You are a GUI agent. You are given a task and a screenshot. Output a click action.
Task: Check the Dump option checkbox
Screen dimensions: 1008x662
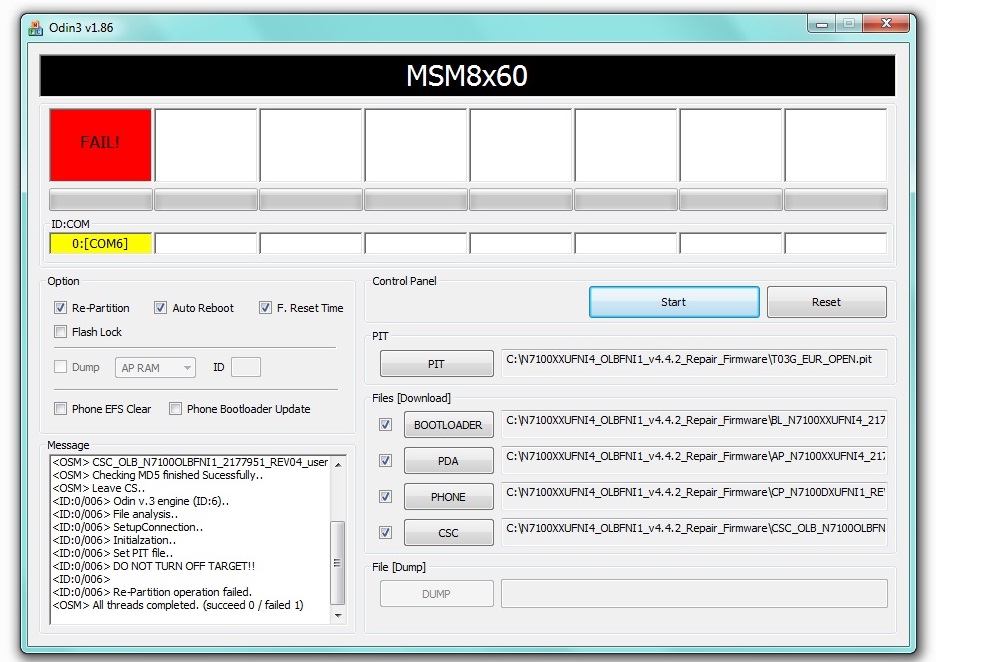[x=60, y=367]
